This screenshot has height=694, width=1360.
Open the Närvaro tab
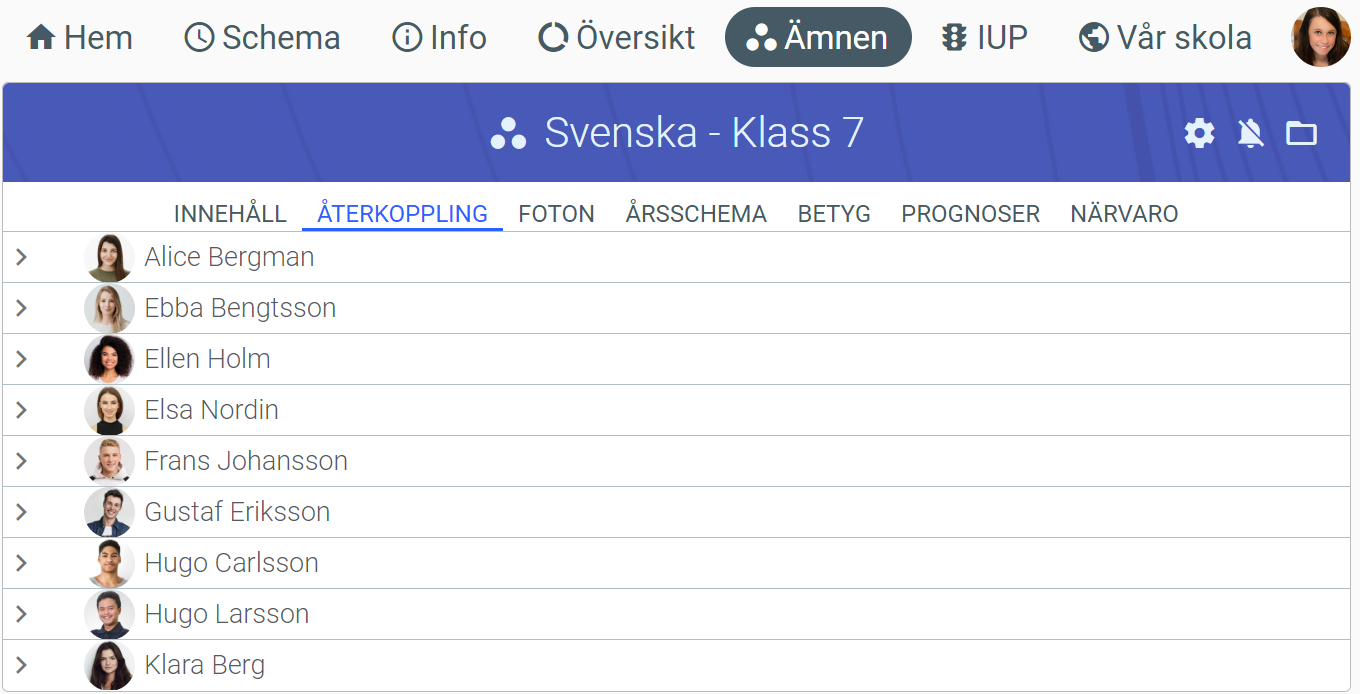(x=1124, y=214)
